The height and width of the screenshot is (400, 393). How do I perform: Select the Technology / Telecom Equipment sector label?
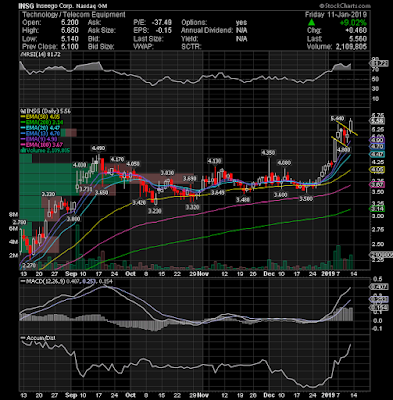[74, 15]
